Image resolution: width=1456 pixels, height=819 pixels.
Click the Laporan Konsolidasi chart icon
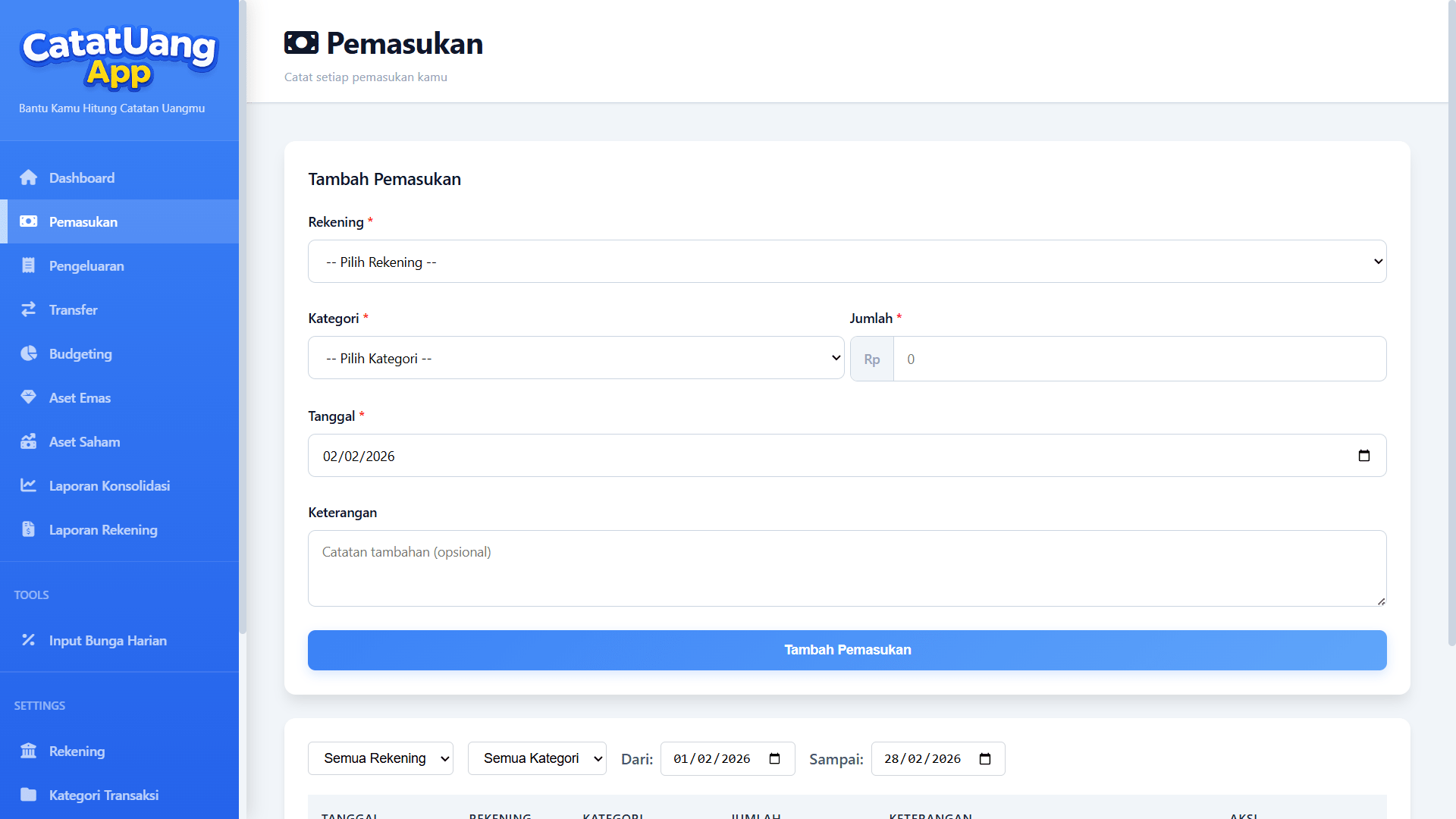29,485
